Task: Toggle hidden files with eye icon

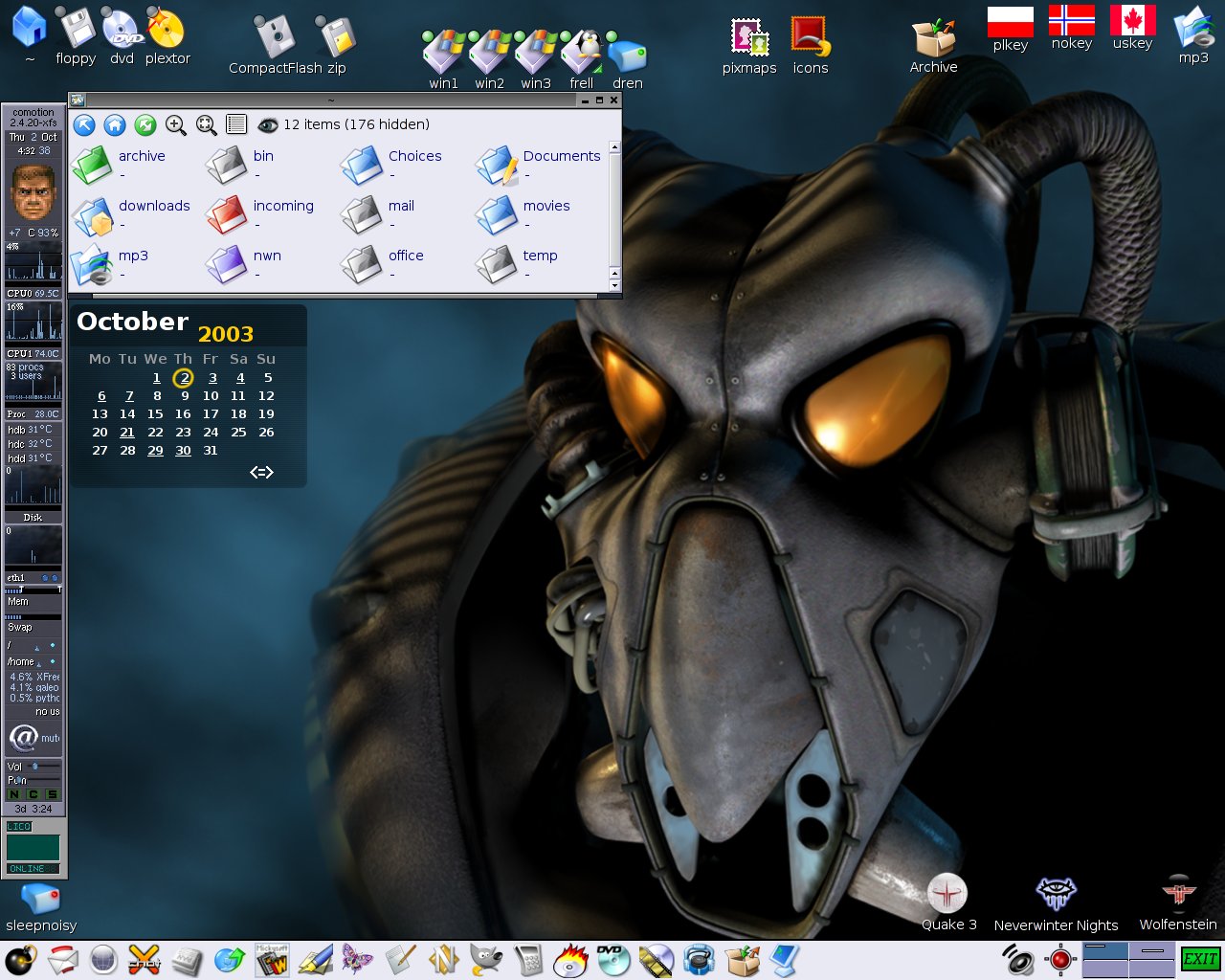Action: (268, 124)
